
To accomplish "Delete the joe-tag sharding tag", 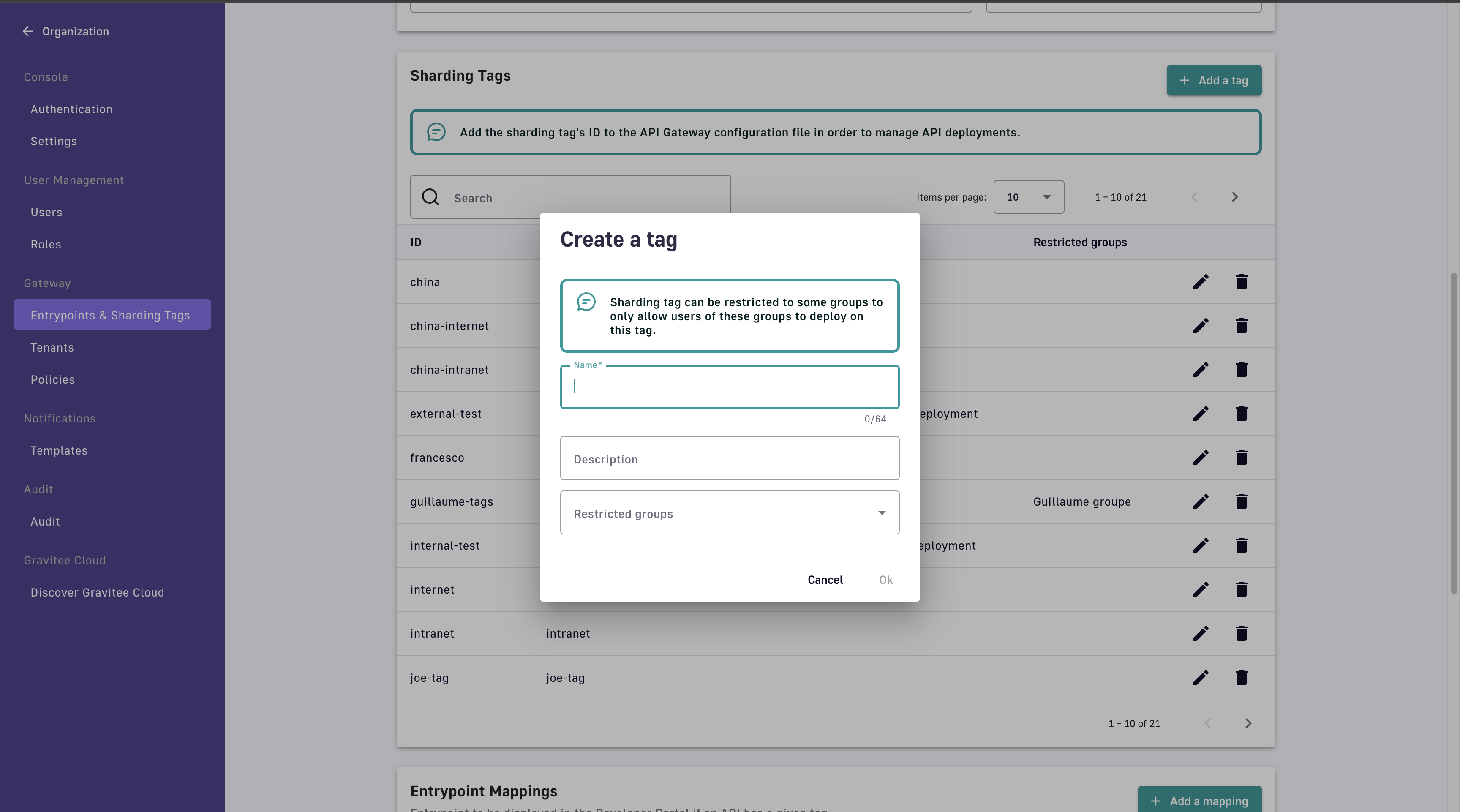I will point(1241,678).
